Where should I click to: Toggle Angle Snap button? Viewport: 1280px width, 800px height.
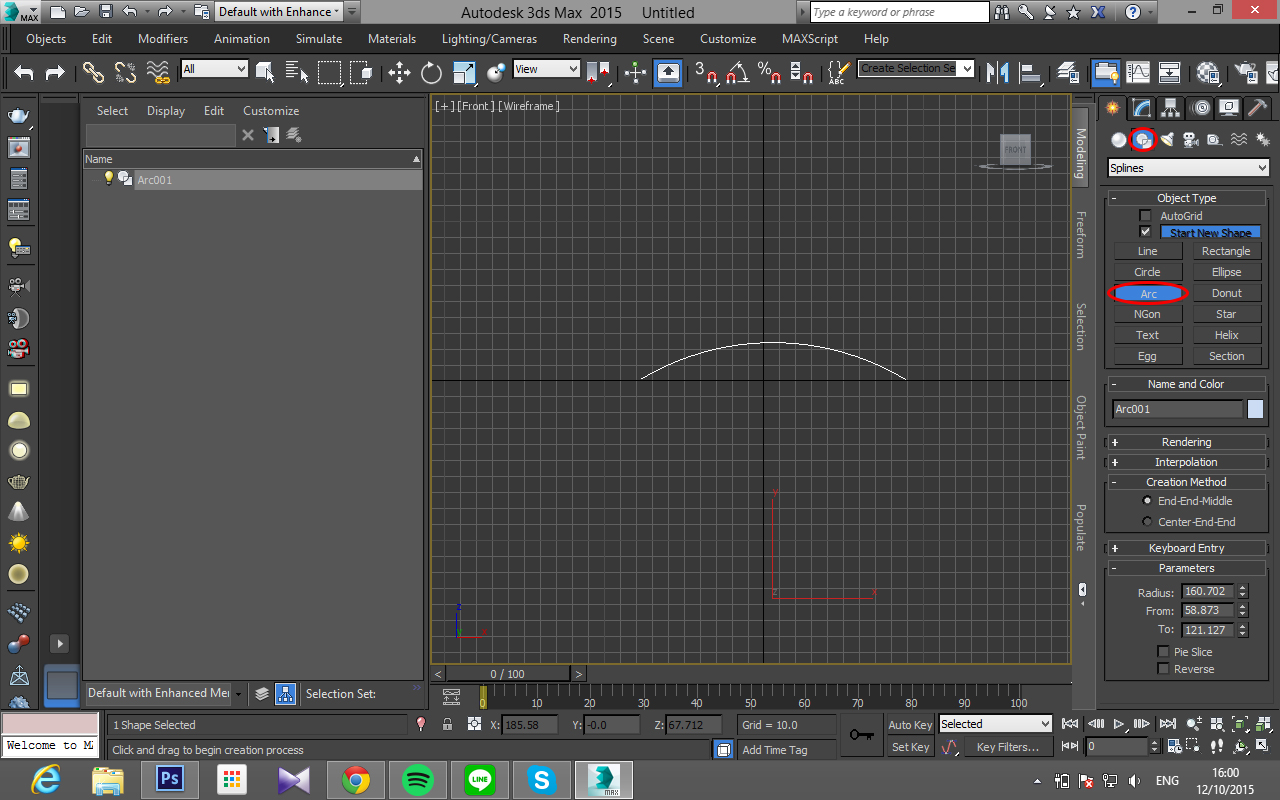pyautogui.click(x=738, y=72)
